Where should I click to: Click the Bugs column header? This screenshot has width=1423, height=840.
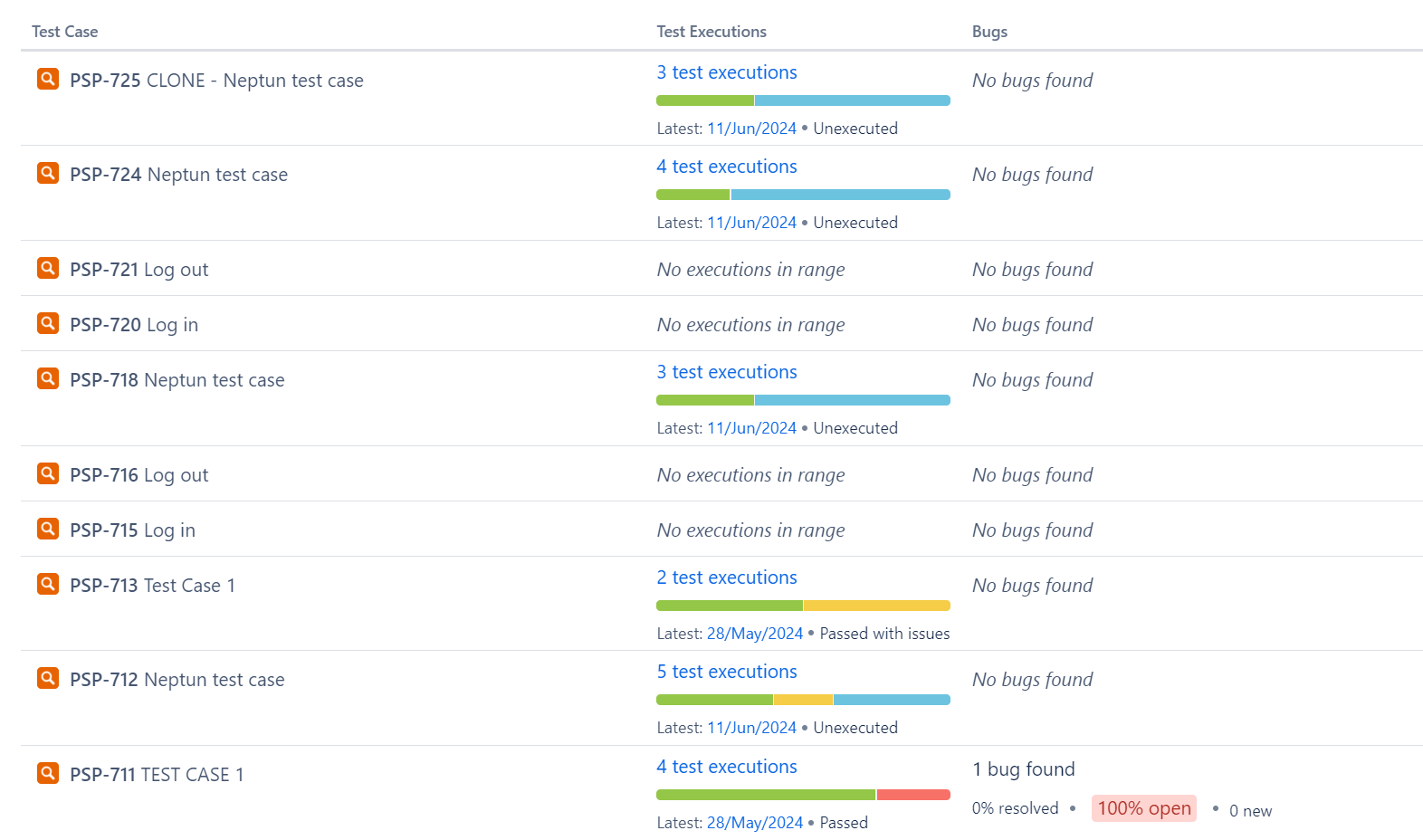click(x=989, y=32)
